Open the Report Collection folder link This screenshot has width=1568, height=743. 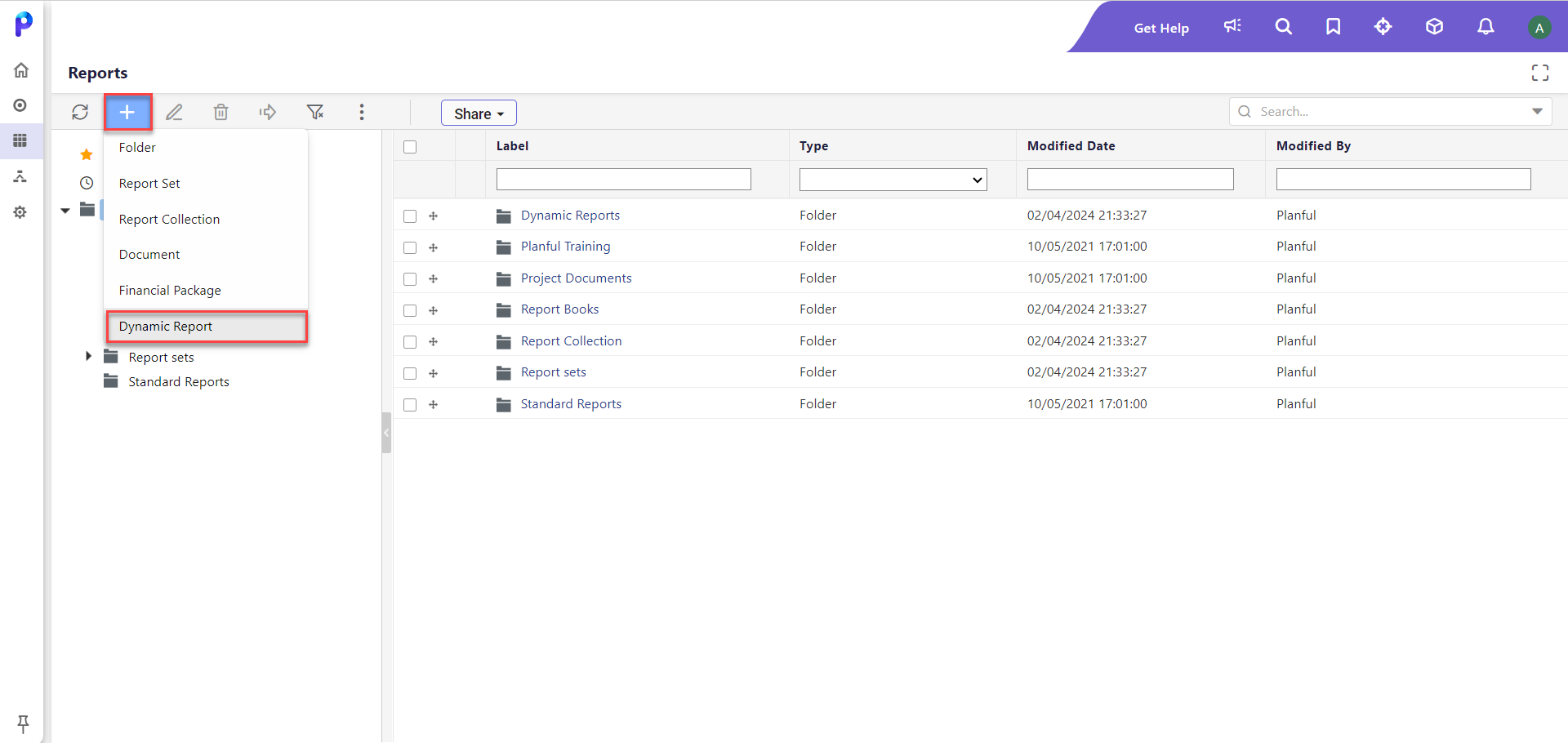tap(571, 341)
